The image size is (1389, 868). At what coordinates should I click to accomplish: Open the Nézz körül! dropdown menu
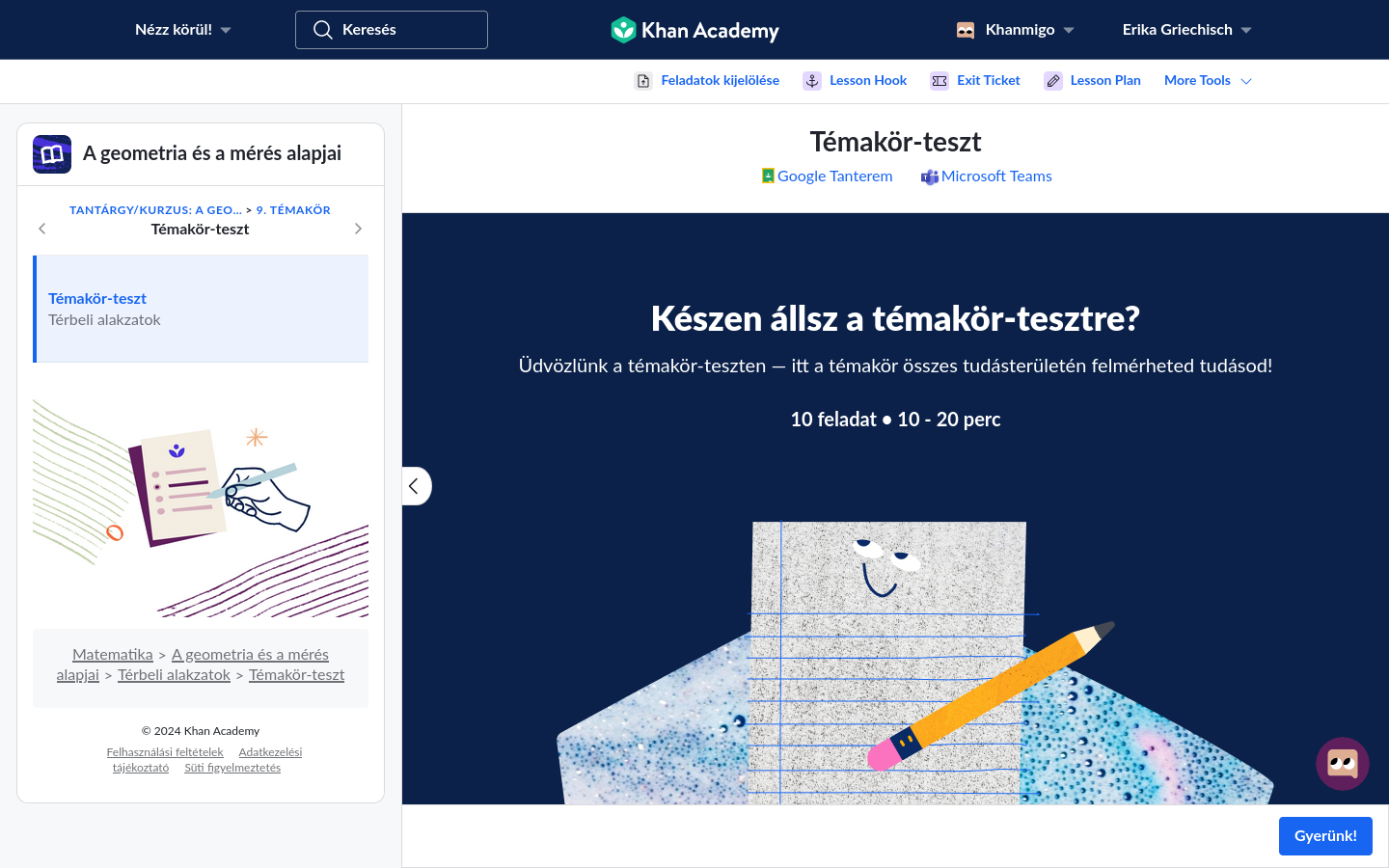[182, 30]
